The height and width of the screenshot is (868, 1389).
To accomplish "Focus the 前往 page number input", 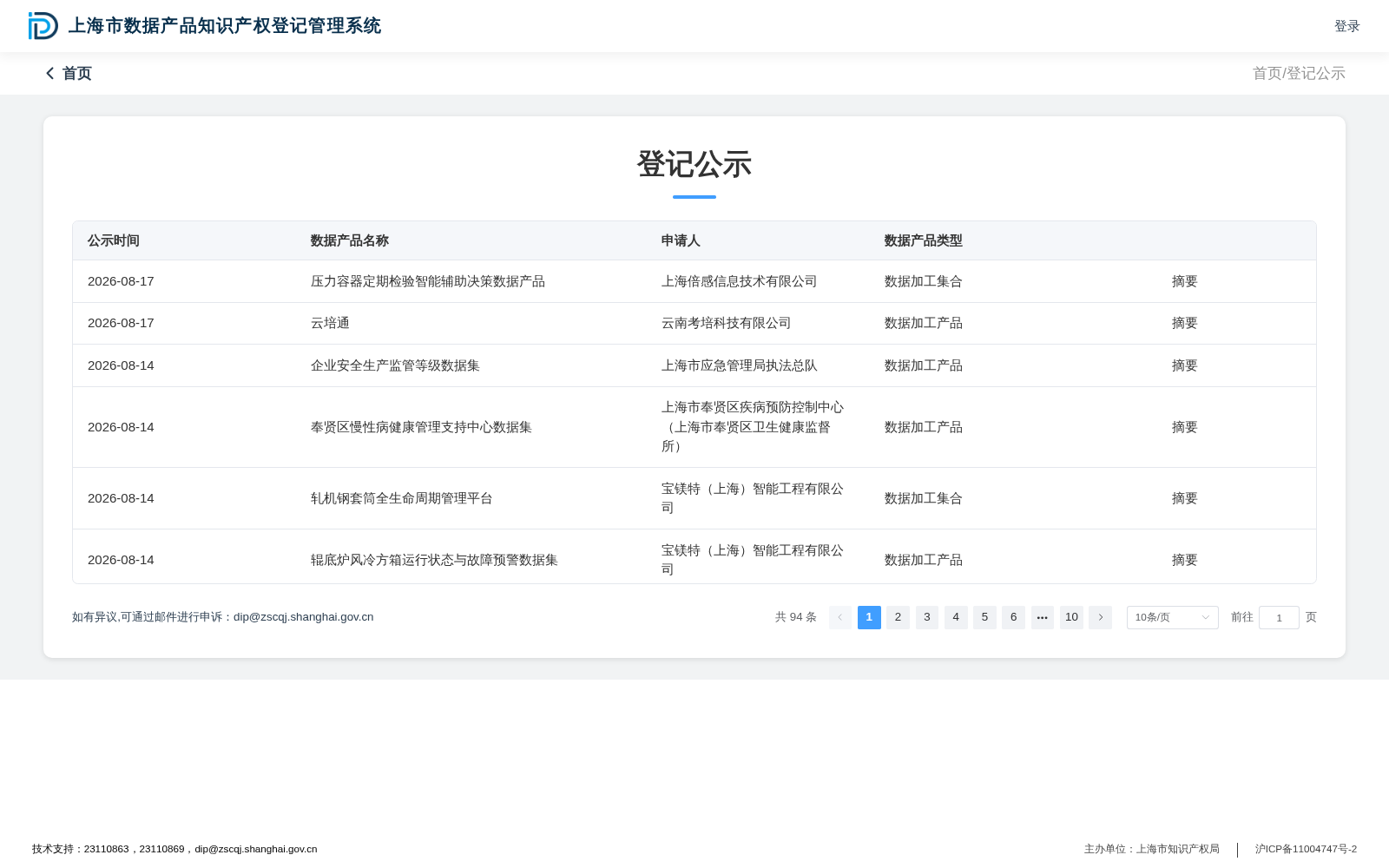I will pyautogui.click(x=1279, y=617).
